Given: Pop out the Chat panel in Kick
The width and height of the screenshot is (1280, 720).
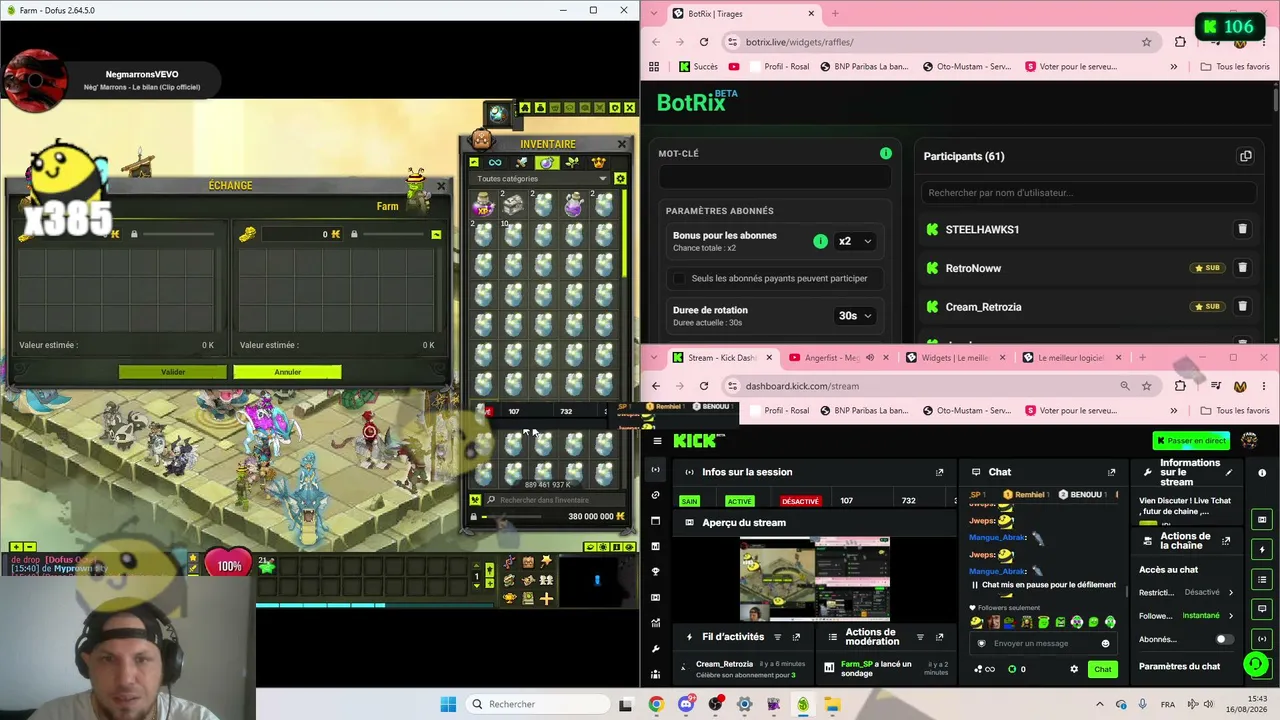Looking at the screenshot, I should tap(1111, 472).
